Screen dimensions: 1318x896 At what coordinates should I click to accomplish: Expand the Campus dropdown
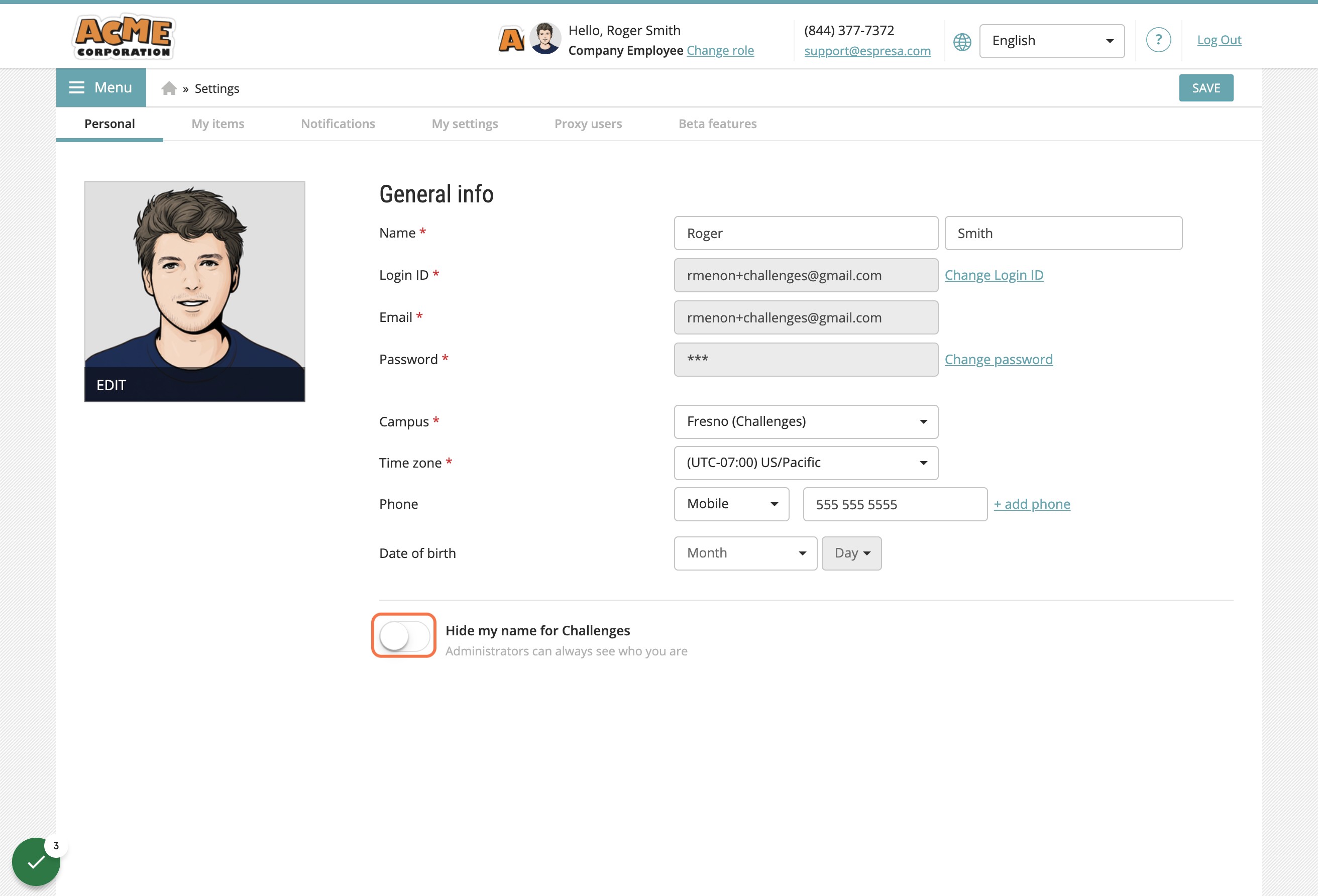(x=805, y=421)
